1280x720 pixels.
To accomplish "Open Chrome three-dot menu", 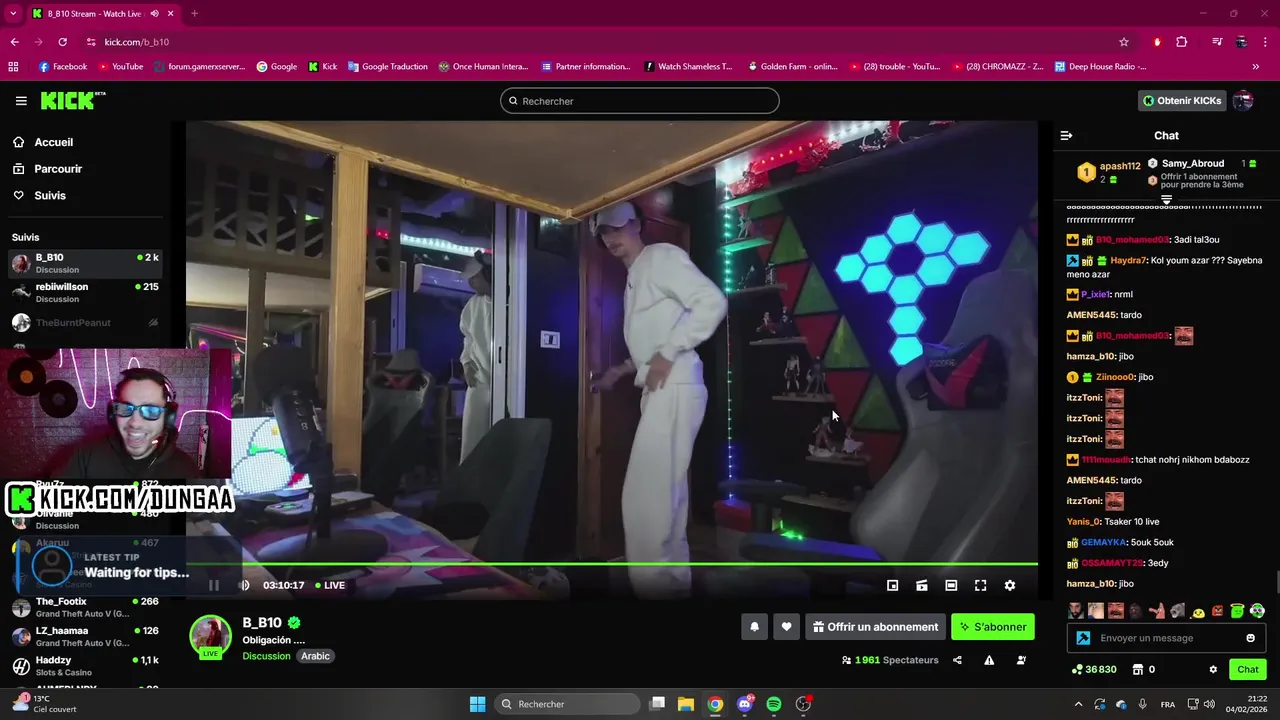I will pyautogui.click(x=1265, y=42).
